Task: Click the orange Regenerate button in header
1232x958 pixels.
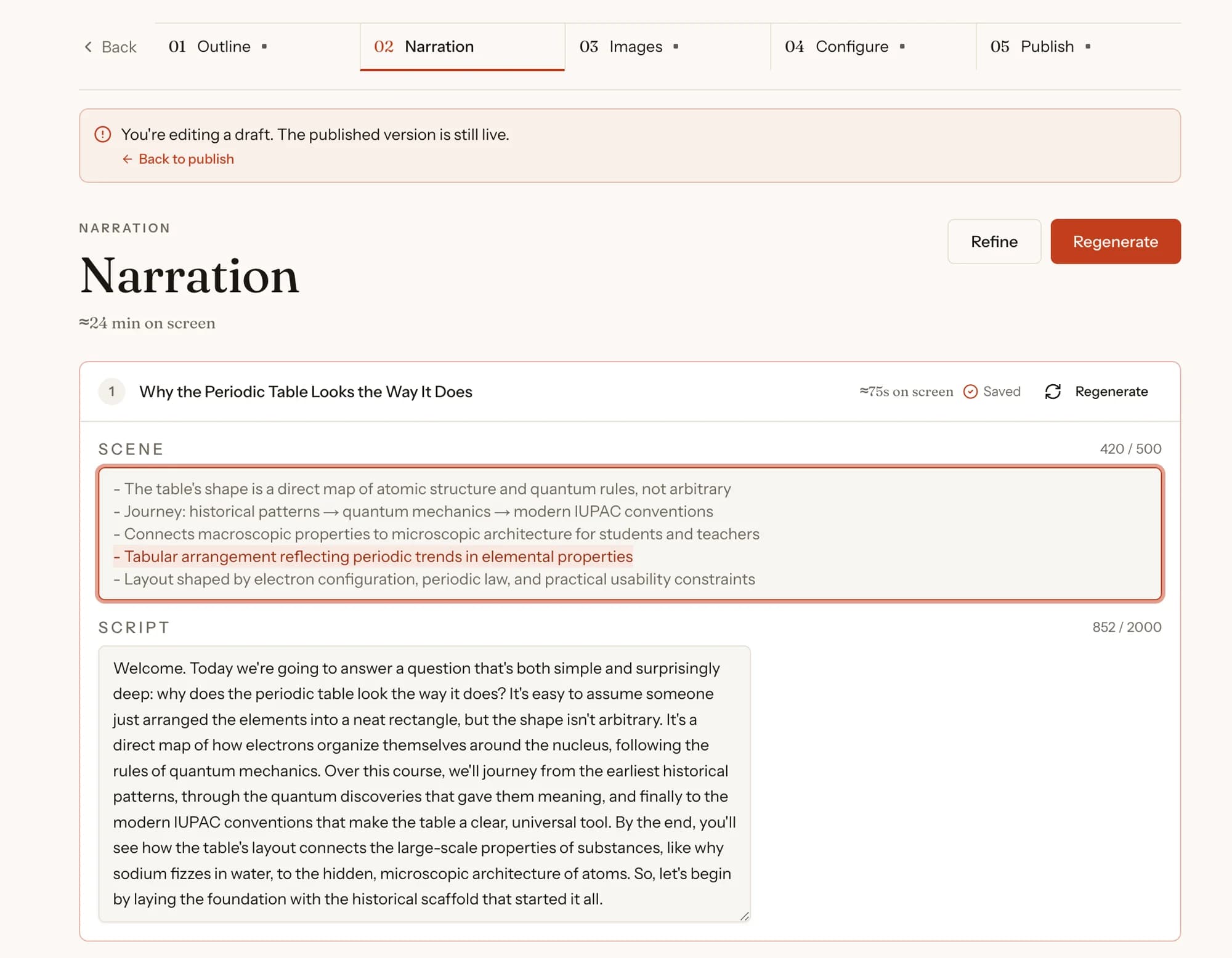Action: pos(1116,241)
